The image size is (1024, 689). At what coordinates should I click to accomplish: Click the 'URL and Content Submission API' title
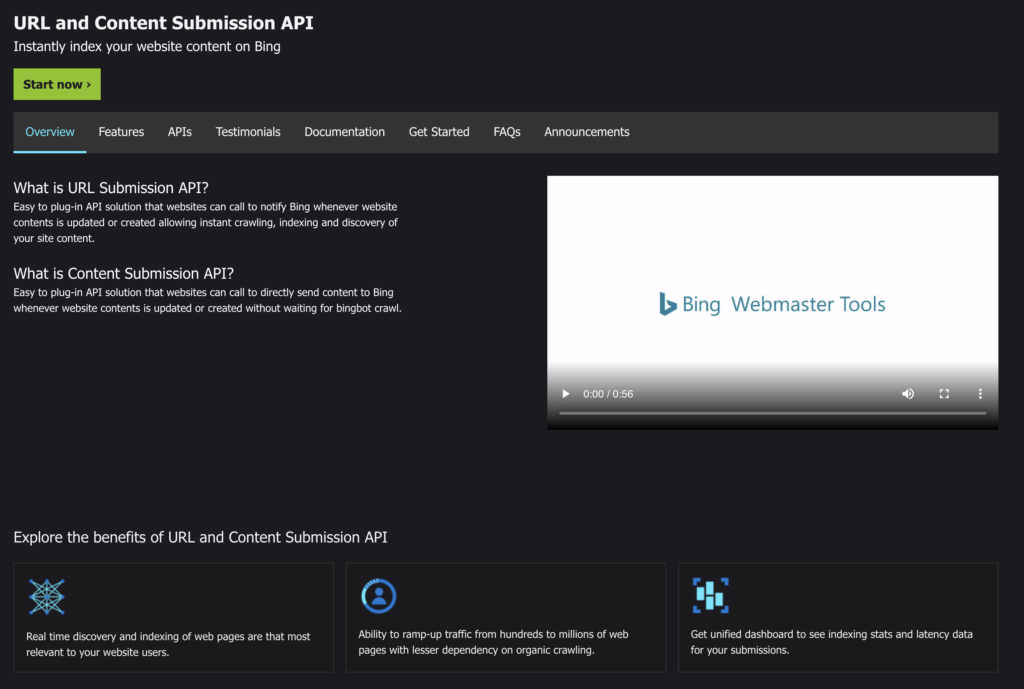[163, 23]
